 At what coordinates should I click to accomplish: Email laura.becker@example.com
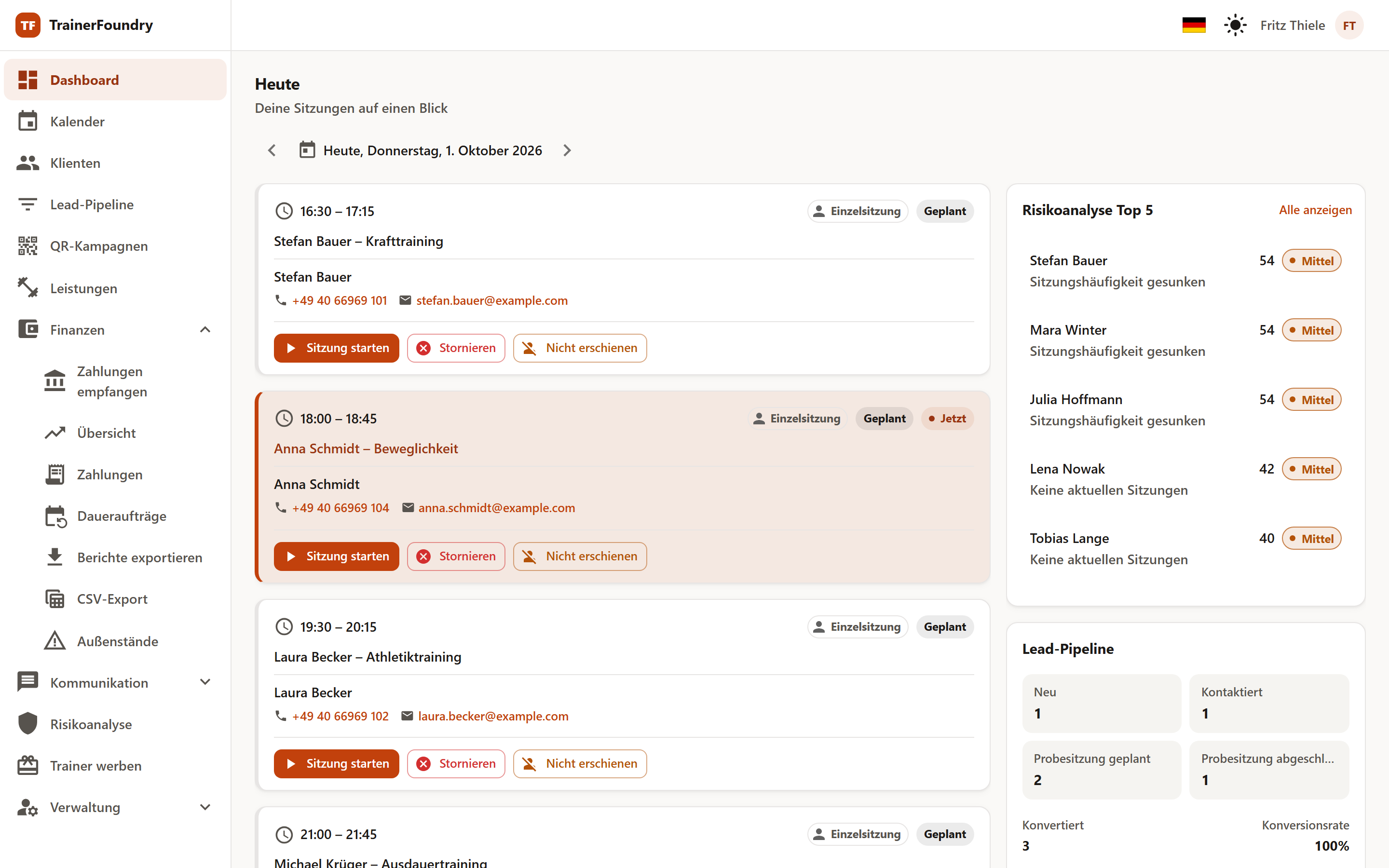point(493,716)
